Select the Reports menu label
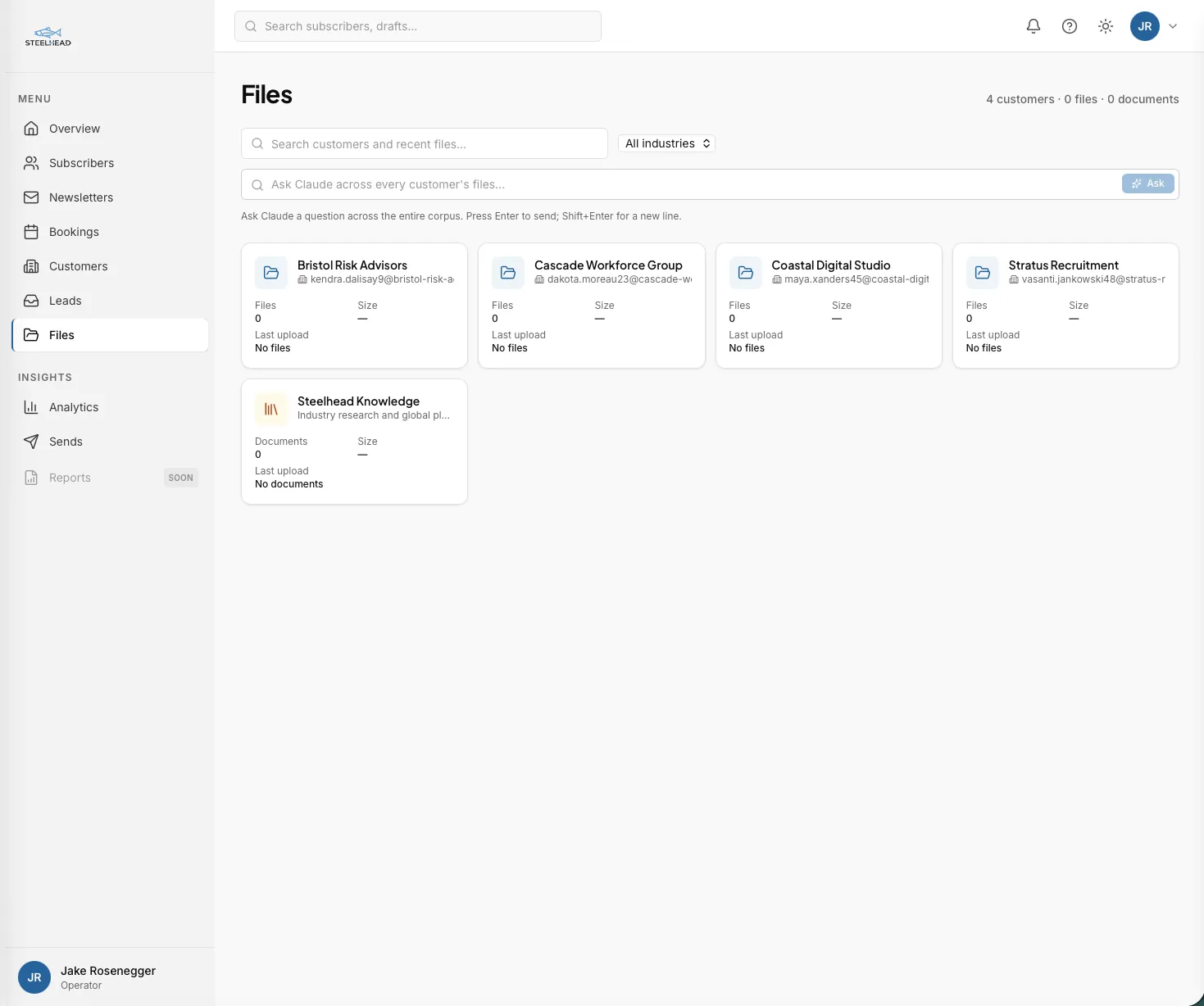The width and height of the screenshot is (1204, 1006). click(x=70, y=478)
